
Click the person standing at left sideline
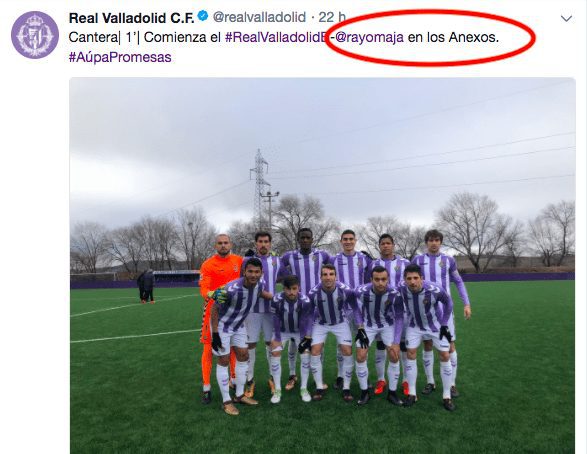pos(146,286)
